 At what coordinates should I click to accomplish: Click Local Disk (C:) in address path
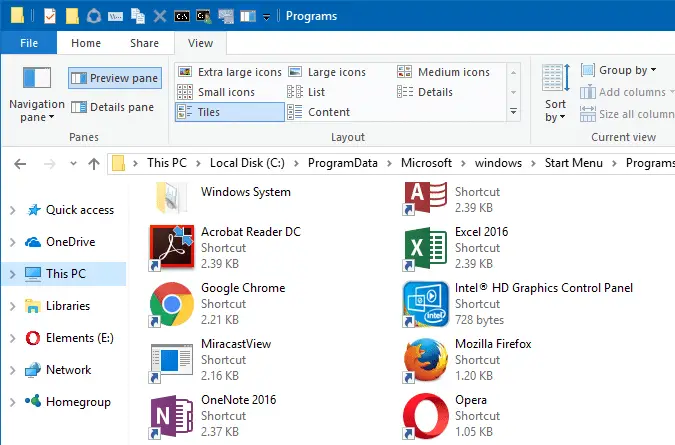[247, 163]
